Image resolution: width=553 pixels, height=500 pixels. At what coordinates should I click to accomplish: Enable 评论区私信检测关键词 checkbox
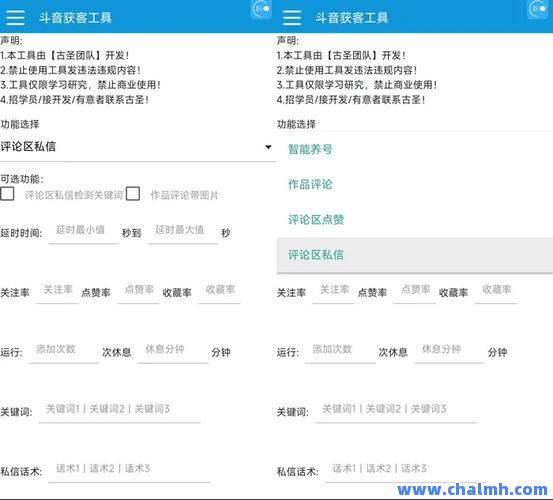click(7, 194)
